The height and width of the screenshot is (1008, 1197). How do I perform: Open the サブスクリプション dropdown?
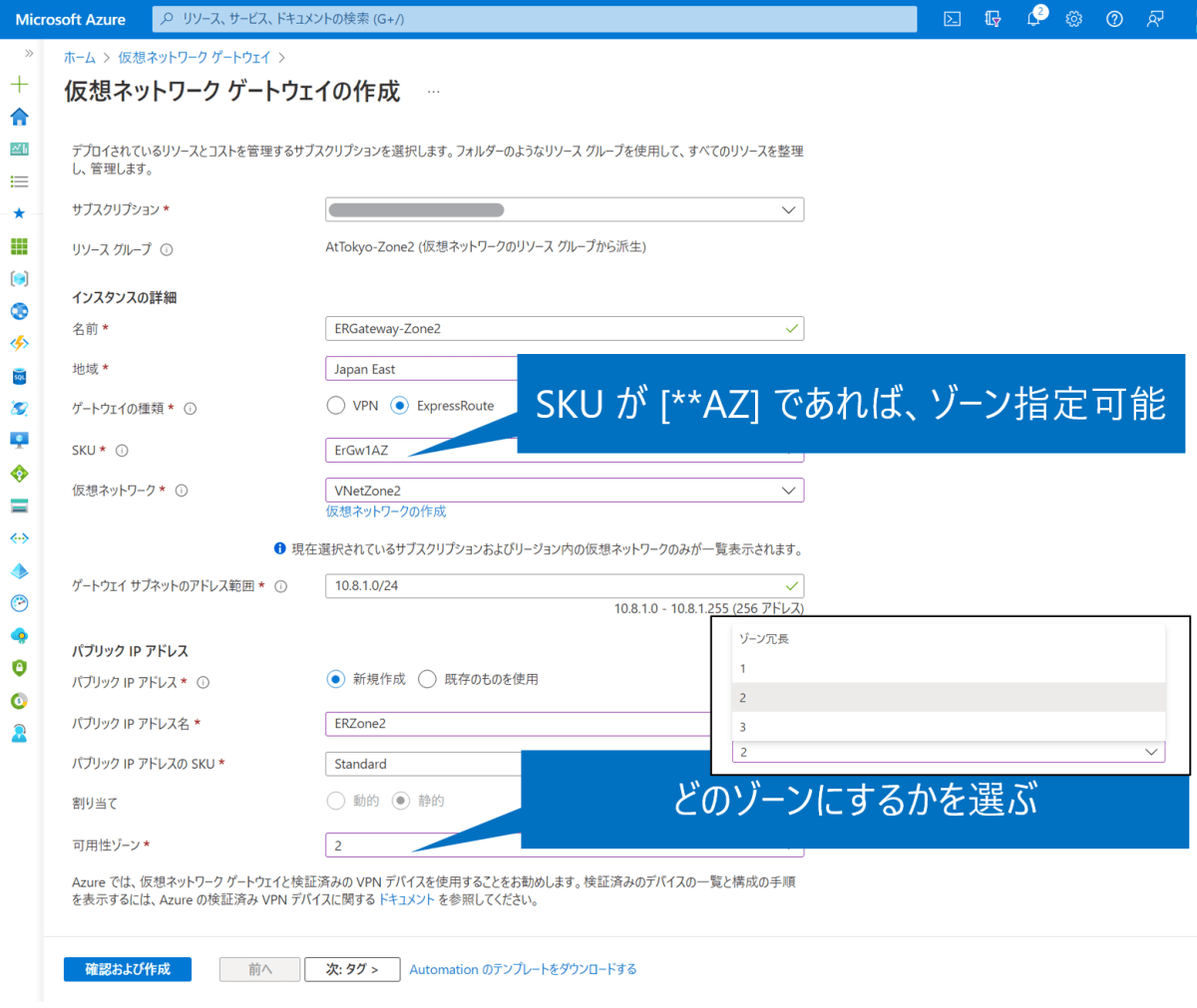click(565, 209)
